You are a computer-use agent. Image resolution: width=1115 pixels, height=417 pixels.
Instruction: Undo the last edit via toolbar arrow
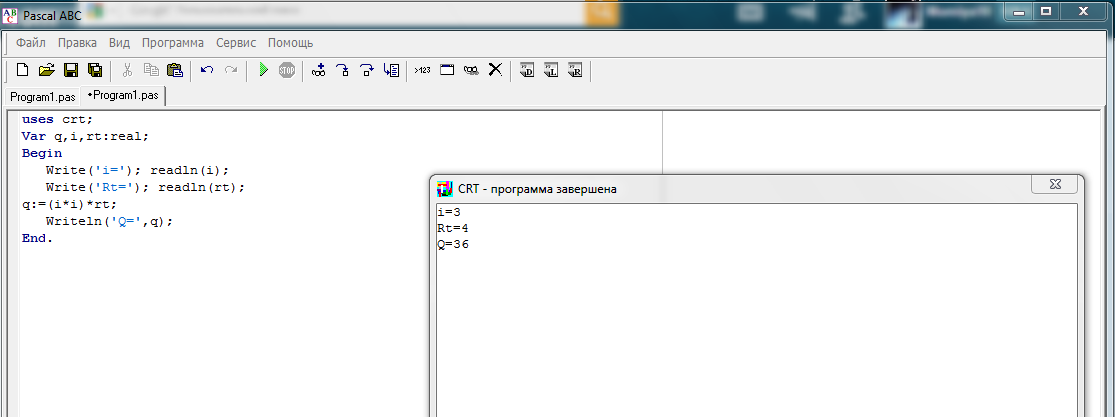pos(207,70)
